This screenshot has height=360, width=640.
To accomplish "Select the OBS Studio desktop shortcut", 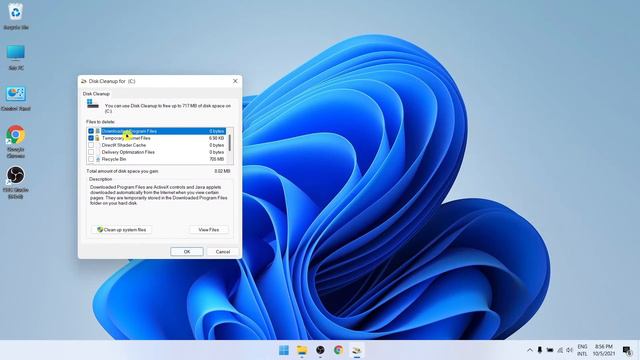I will (x=16, y=182).
